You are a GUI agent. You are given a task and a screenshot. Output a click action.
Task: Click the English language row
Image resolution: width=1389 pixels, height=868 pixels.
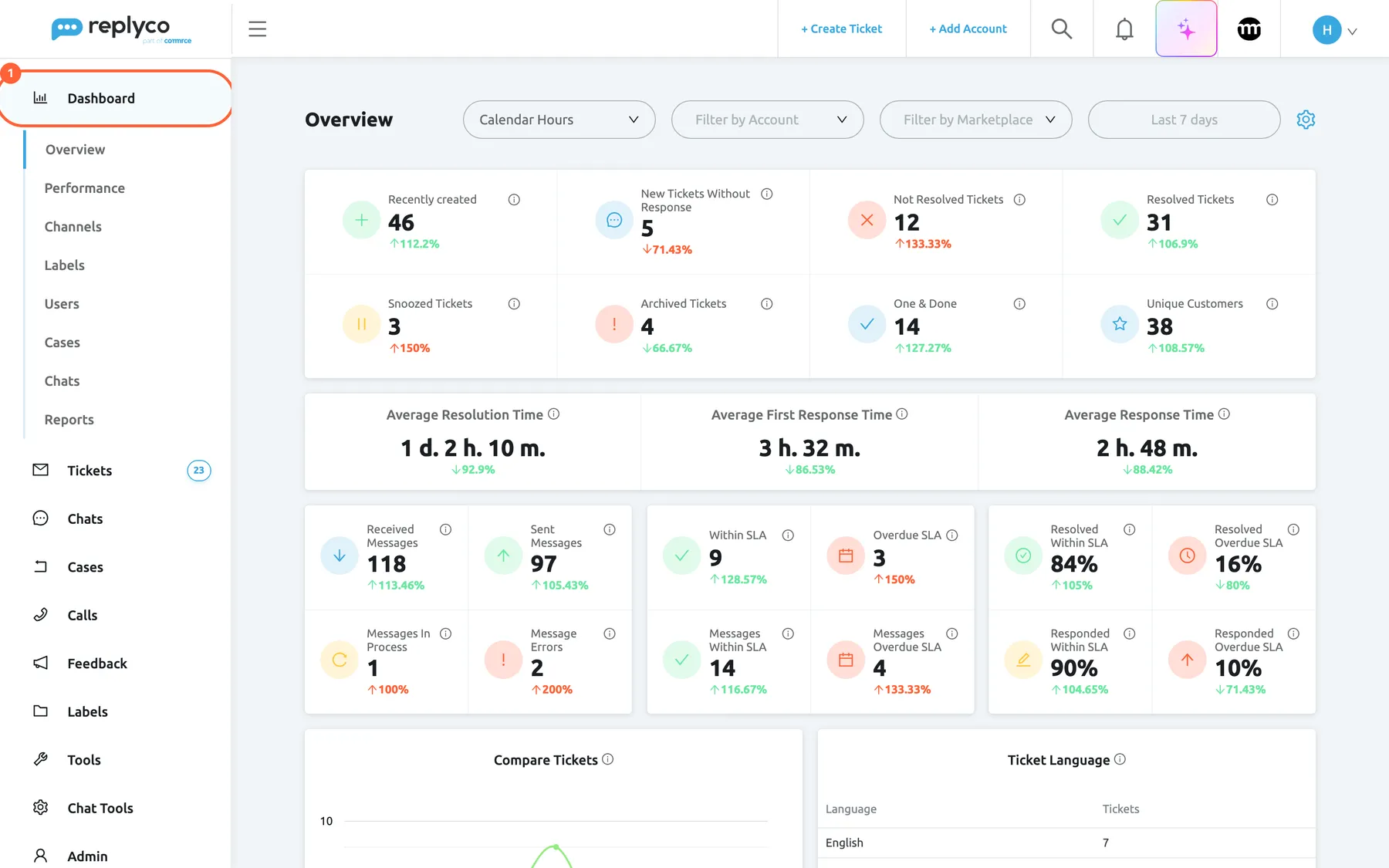(x=1066, y=843)
